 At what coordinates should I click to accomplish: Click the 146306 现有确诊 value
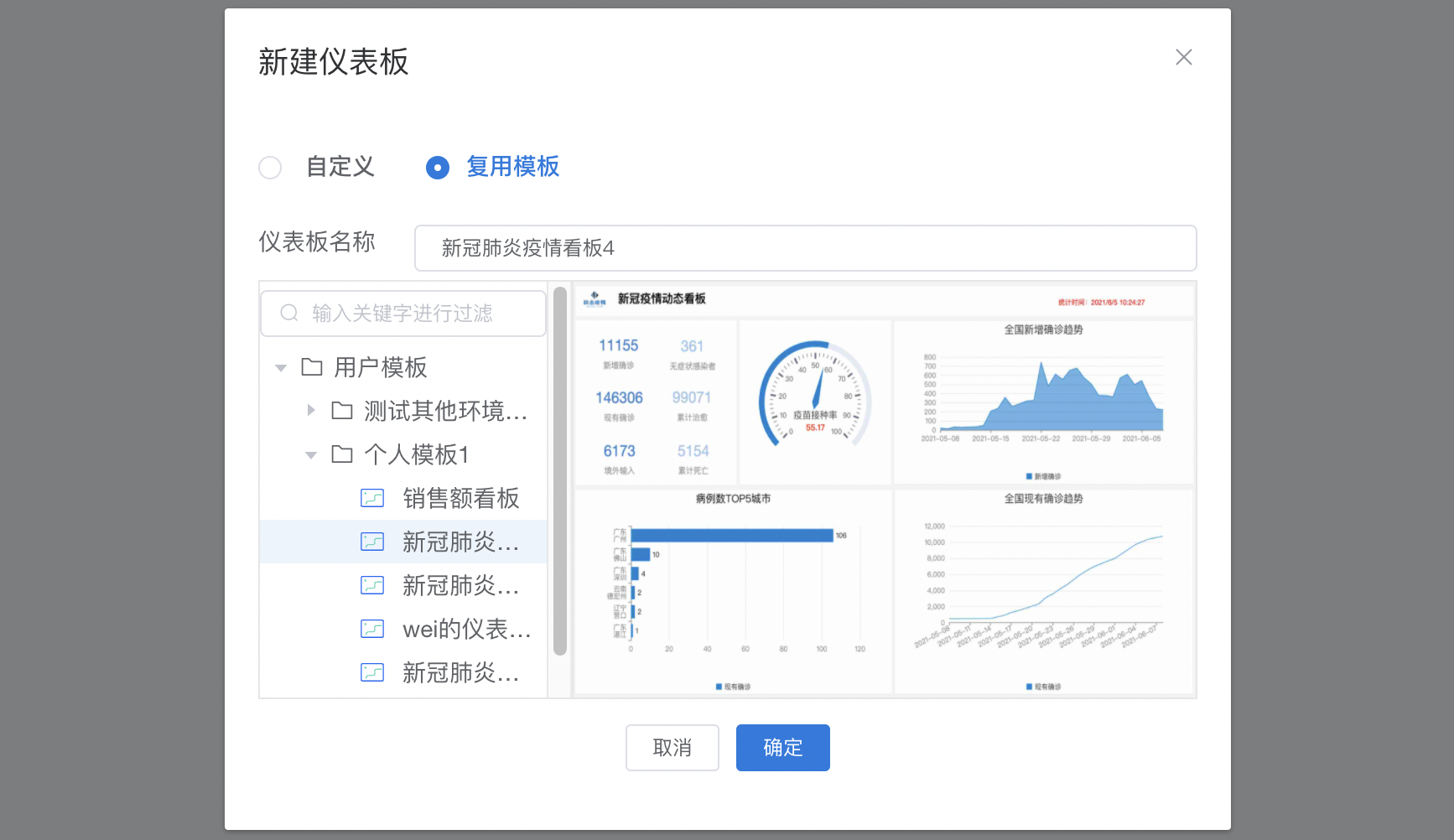pos(619,397)
